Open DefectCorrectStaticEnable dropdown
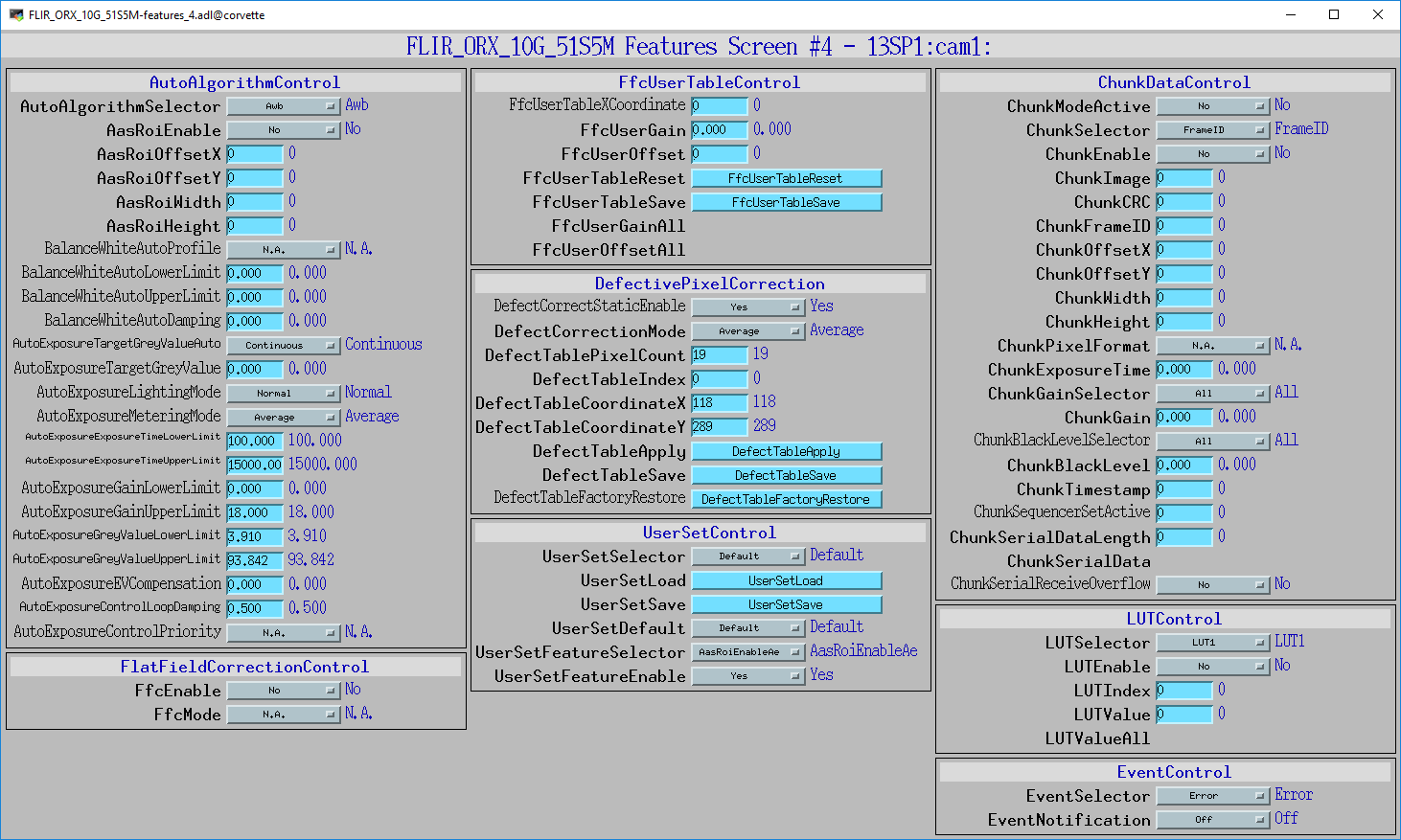This screenshot has height=840, width=1401. pyautogui.click(x=748, y=307)
